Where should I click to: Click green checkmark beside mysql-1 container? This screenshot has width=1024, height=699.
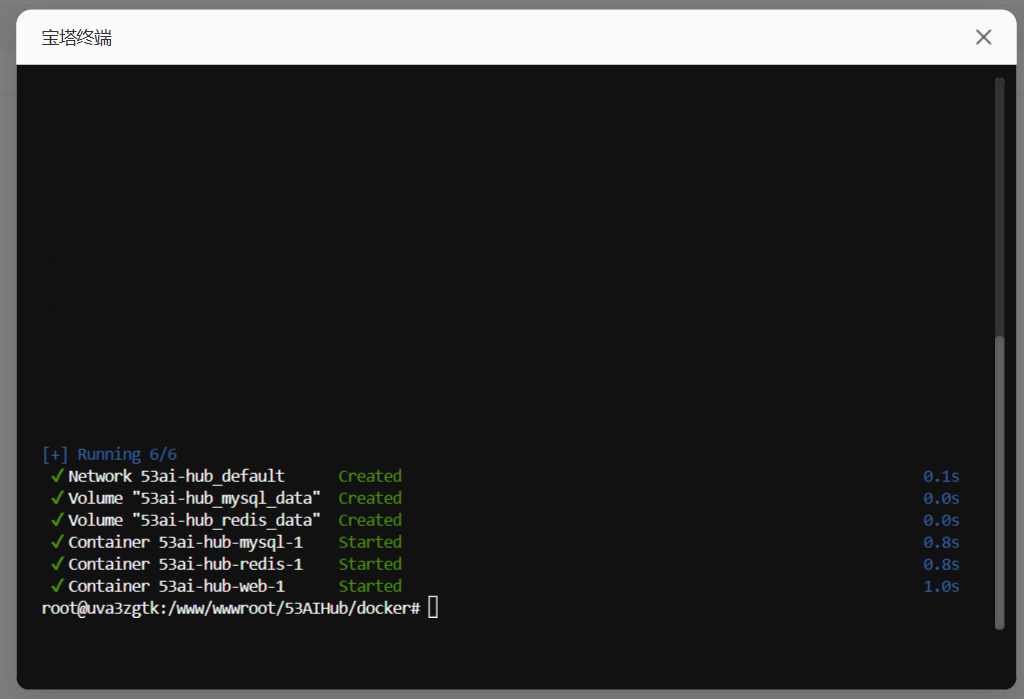tap(57, 542)
